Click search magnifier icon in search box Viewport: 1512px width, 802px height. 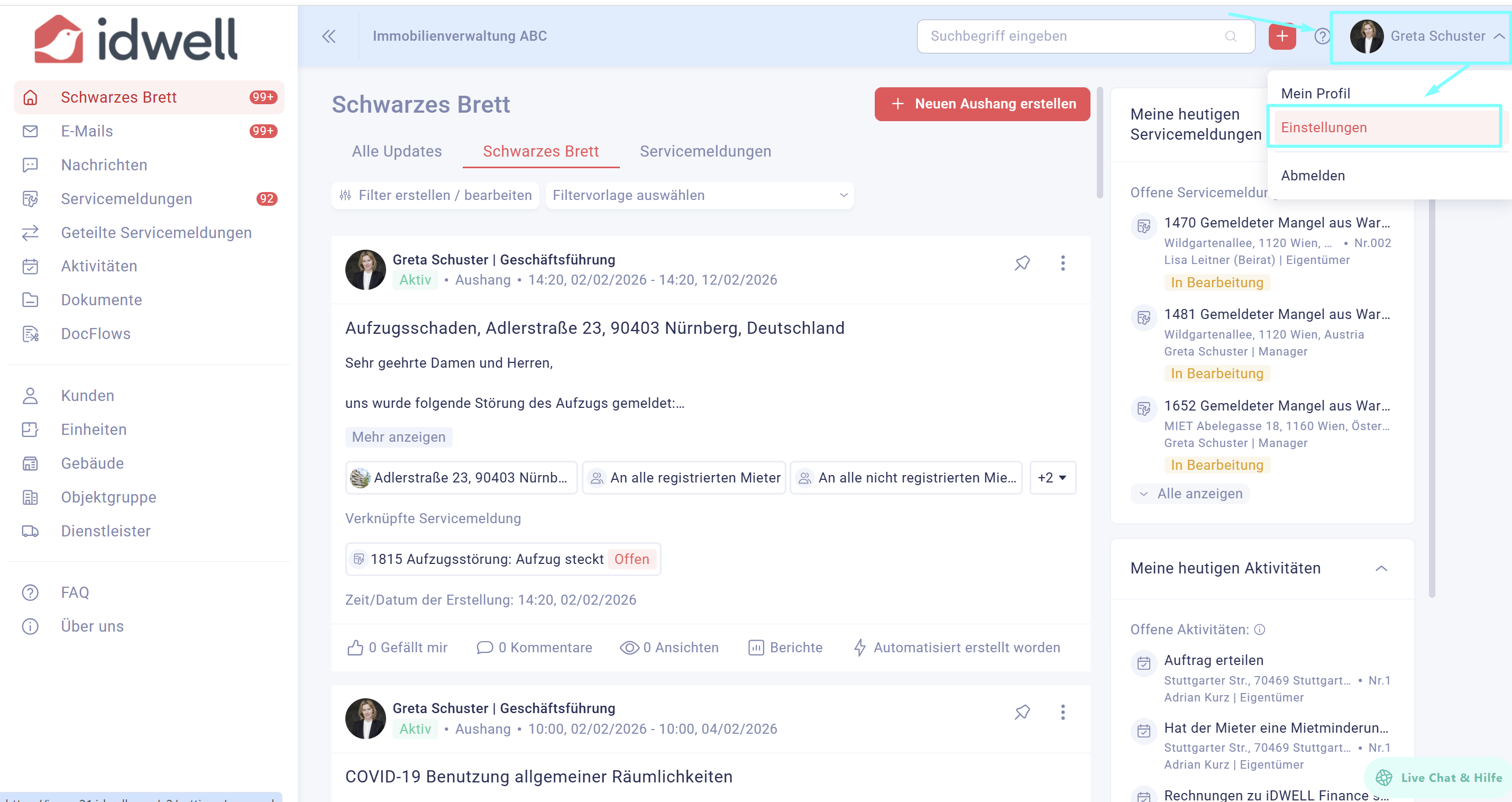[1231, 37]
